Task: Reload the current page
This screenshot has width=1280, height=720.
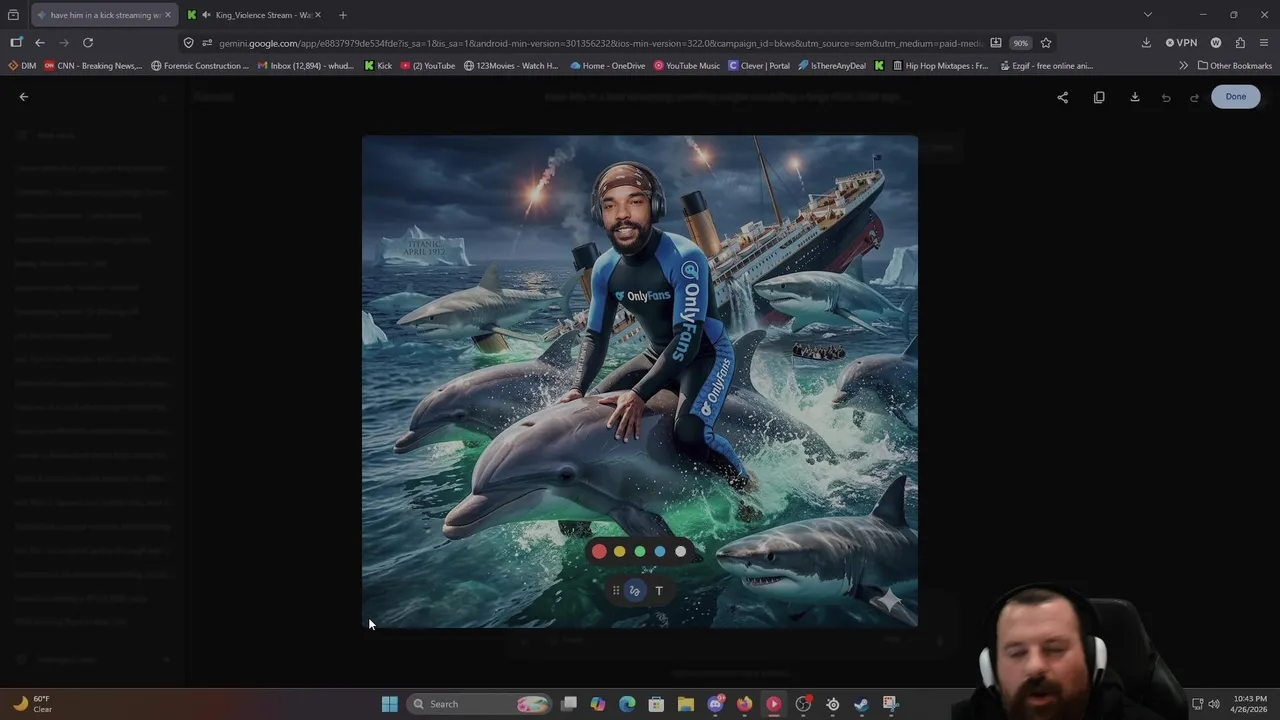Action: point(88,43)
